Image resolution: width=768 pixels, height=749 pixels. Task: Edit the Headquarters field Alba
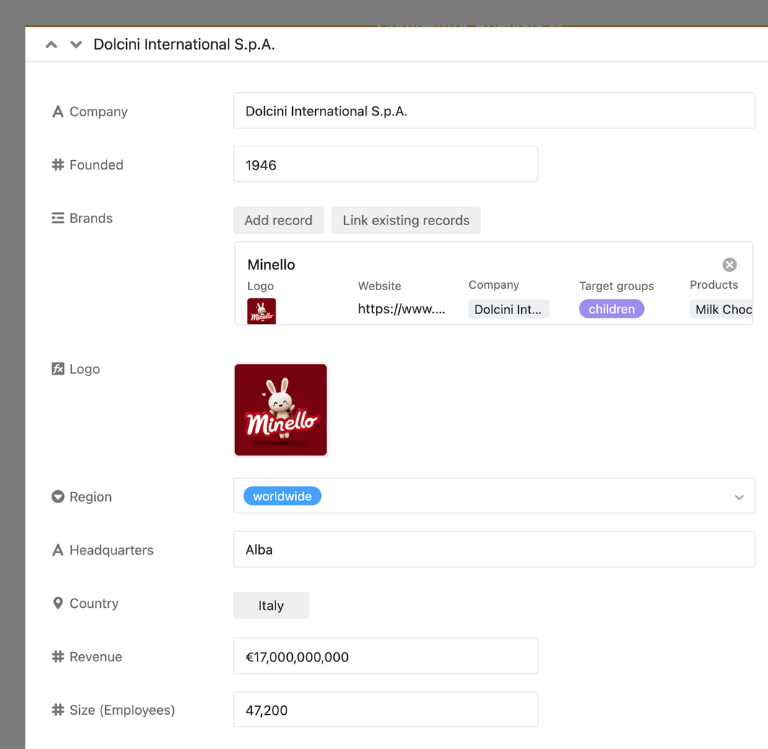[x=494, y=549]
